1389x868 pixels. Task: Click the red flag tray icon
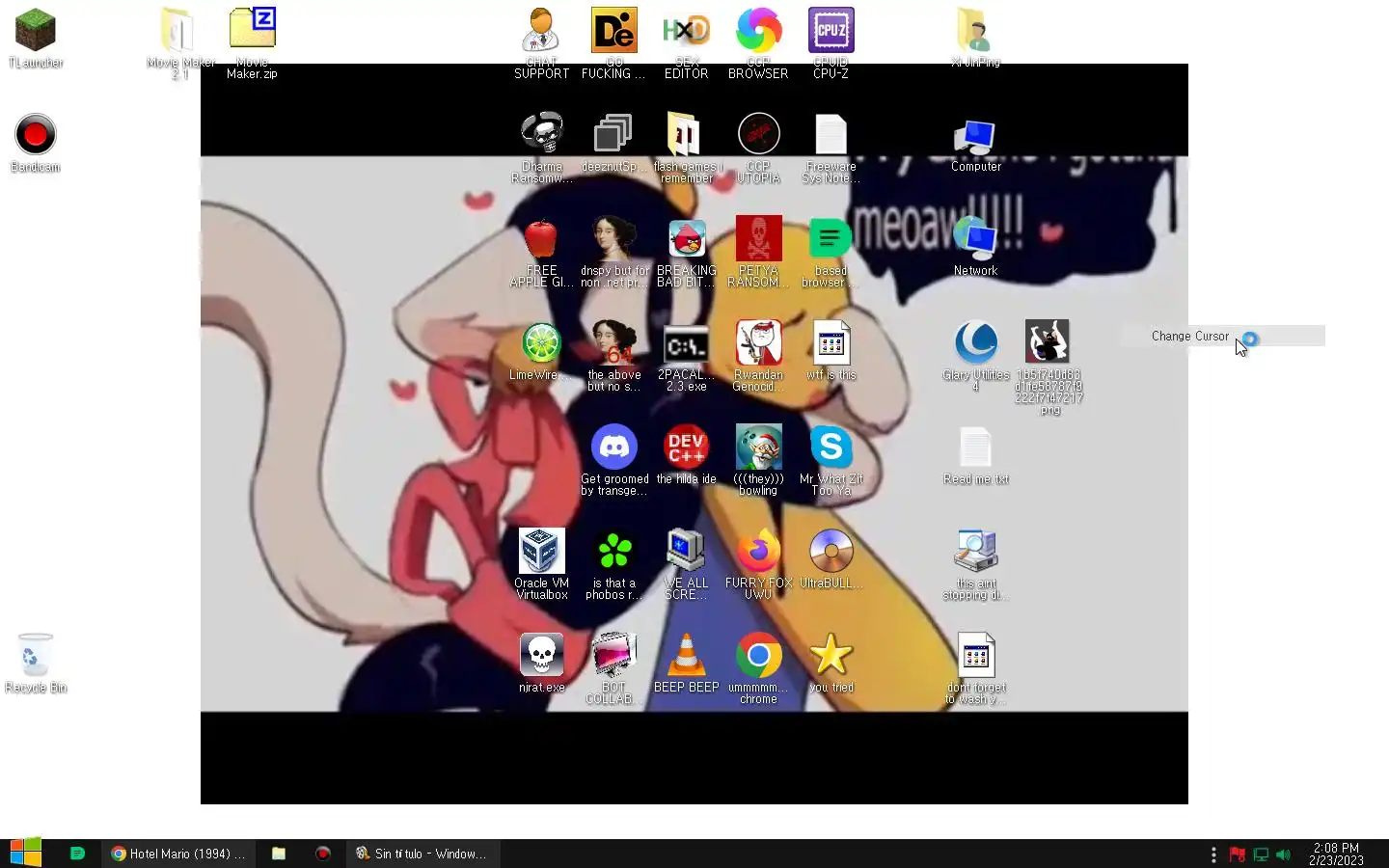click(x=1238, y=854)
